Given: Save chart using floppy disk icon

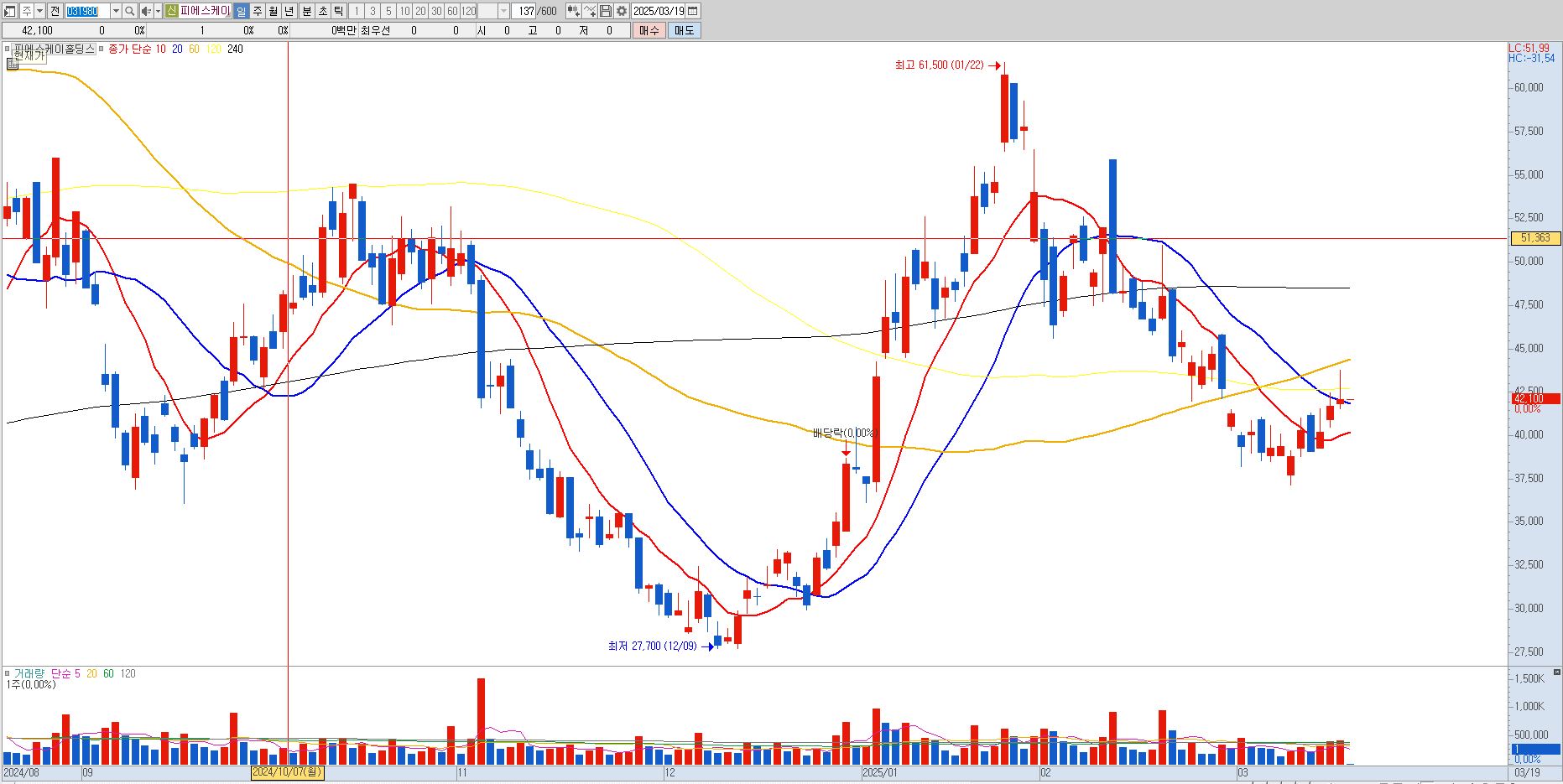Looking at the screenshot, I should [606, 11].
